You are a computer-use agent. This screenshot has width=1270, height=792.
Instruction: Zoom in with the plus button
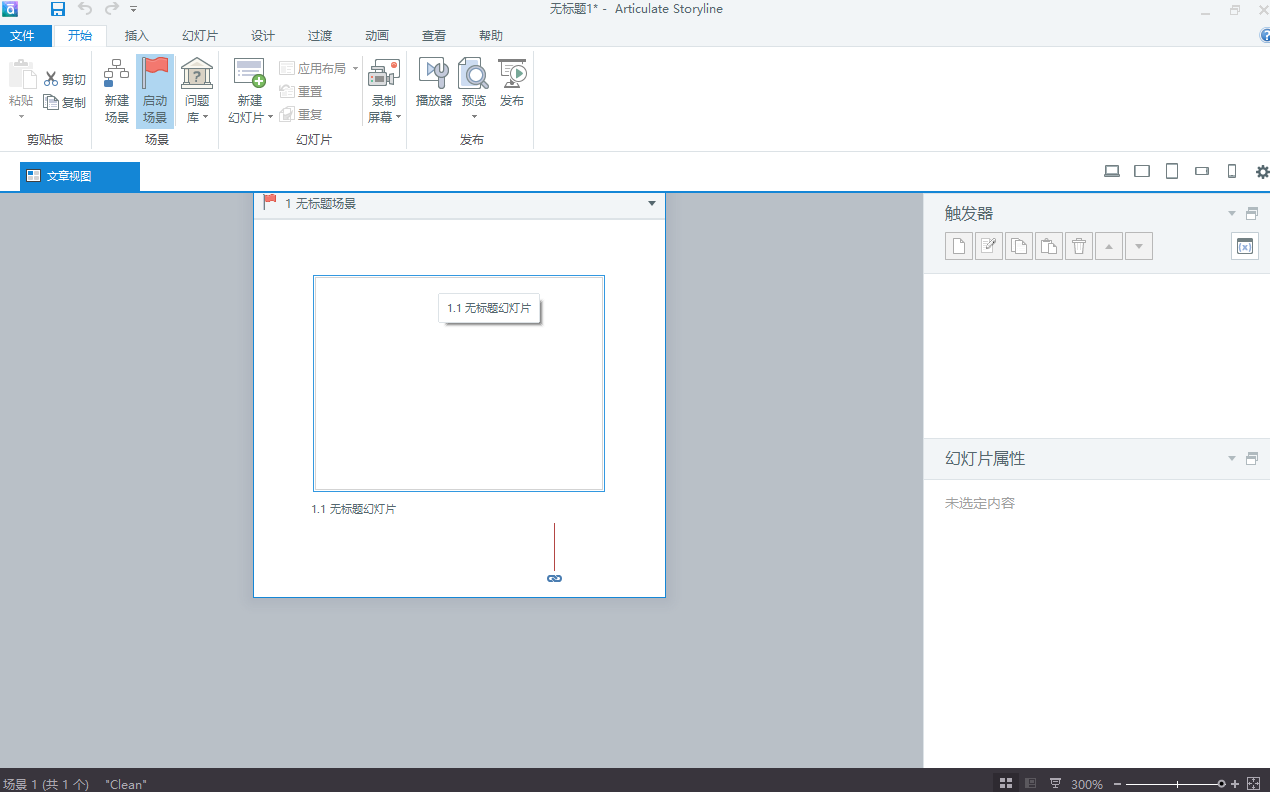(1235, 784)
